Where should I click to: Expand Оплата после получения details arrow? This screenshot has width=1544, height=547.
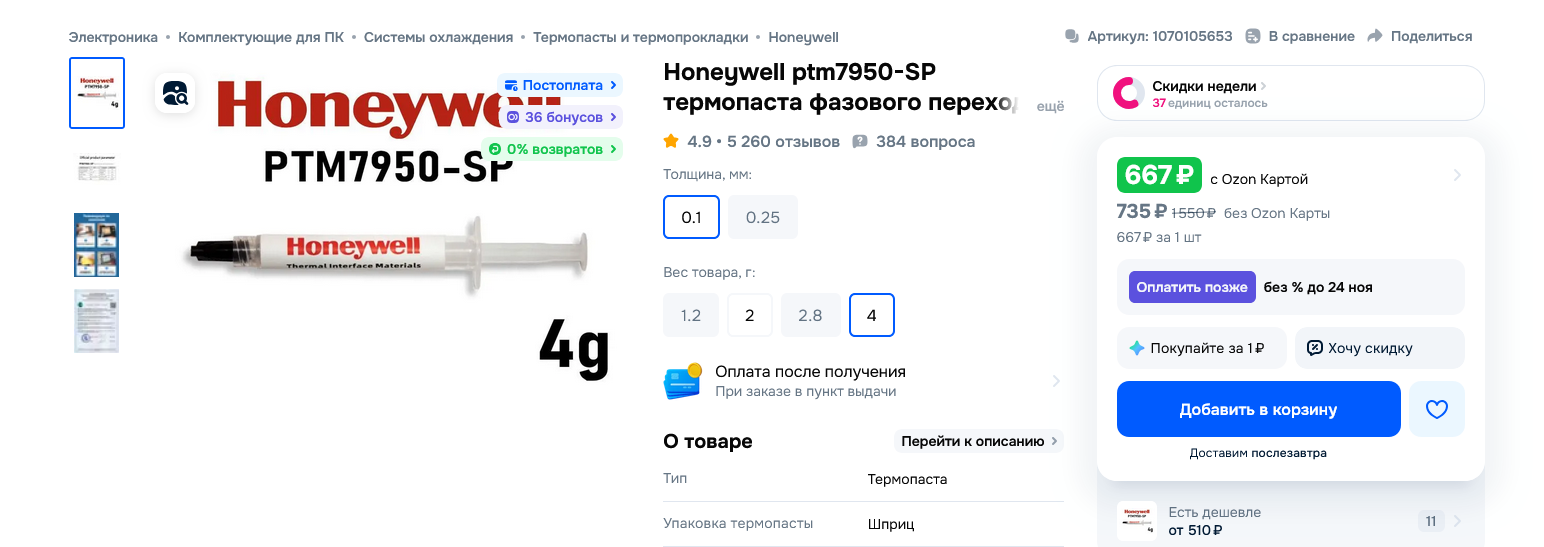click(1056, 381)
